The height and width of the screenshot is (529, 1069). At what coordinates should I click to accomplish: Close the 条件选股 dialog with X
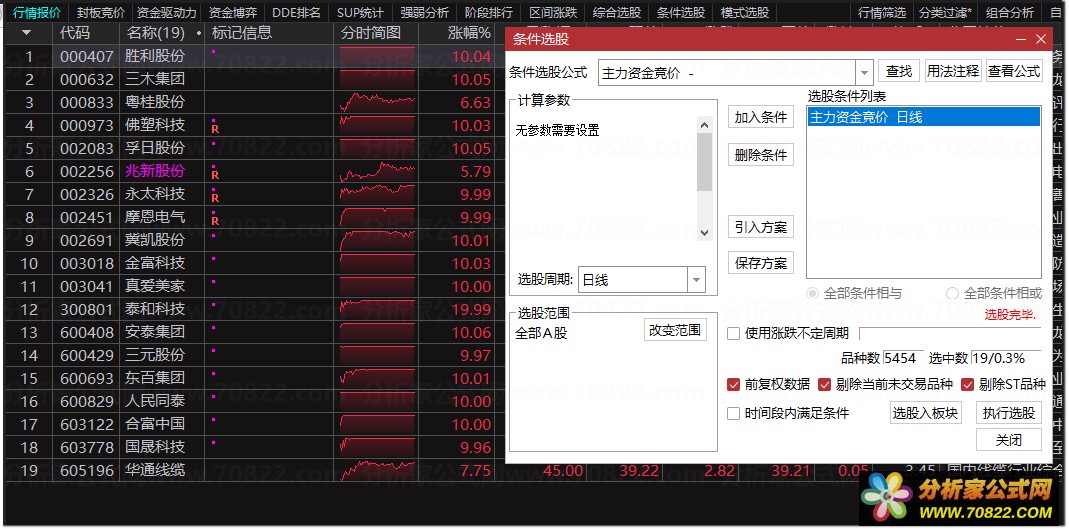pos(1041,40)
